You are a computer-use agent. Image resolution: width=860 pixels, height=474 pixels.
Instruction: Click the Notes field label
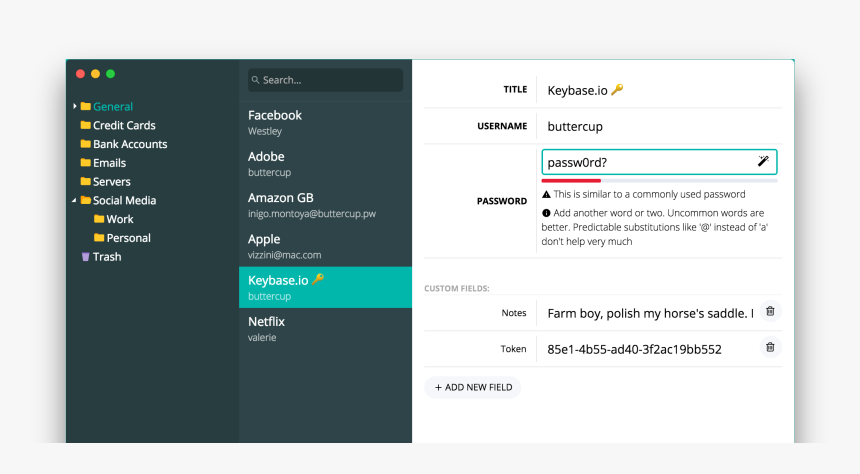tap(514, 313)
